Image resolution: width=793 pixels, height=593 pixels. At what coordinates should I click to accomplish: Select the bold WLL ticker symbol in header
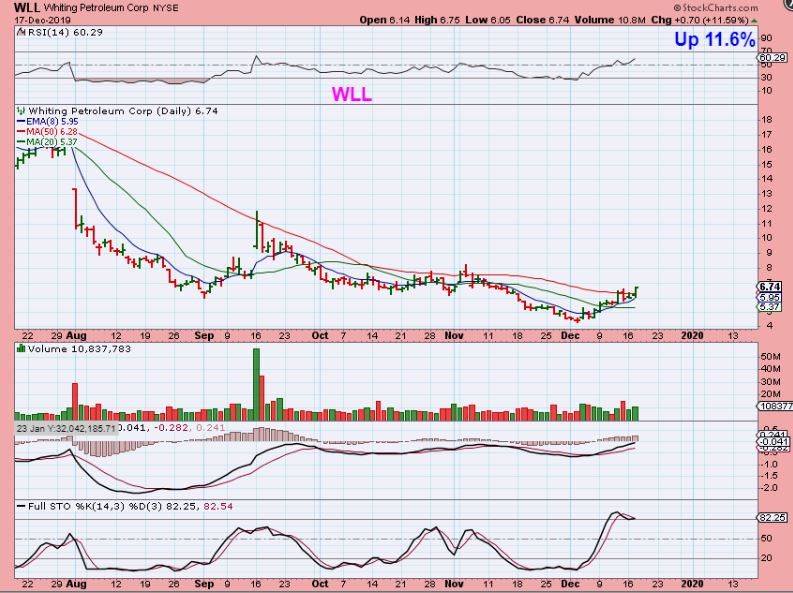click(x=27, y=8)
